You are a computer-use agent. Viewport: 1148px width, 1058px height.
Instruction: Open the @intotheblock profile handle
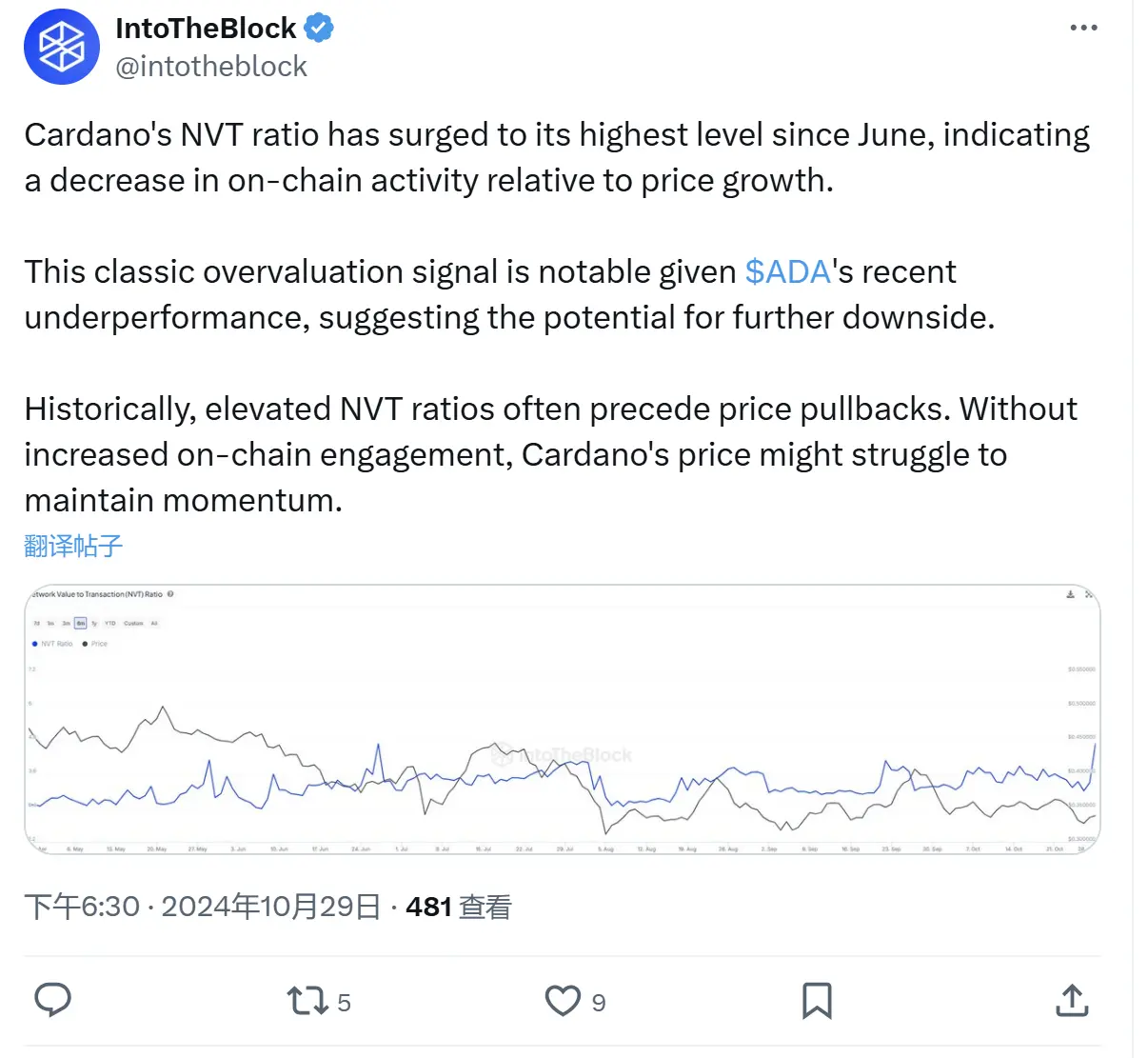(211, 65)
